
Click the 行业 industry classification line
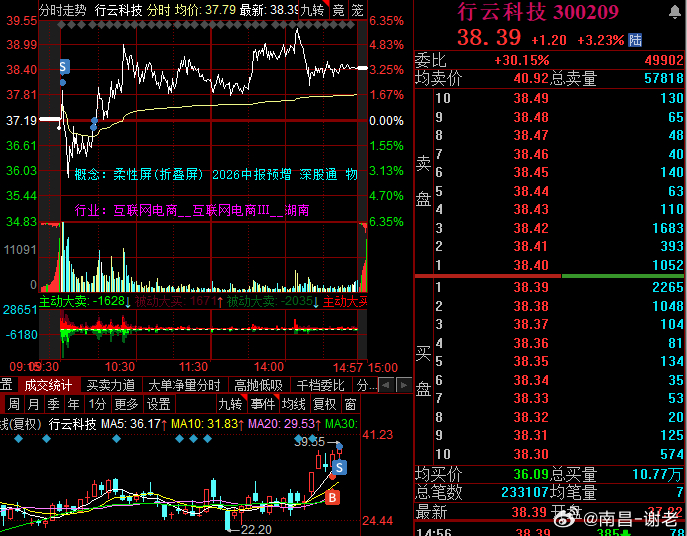(x=192, y=210)
